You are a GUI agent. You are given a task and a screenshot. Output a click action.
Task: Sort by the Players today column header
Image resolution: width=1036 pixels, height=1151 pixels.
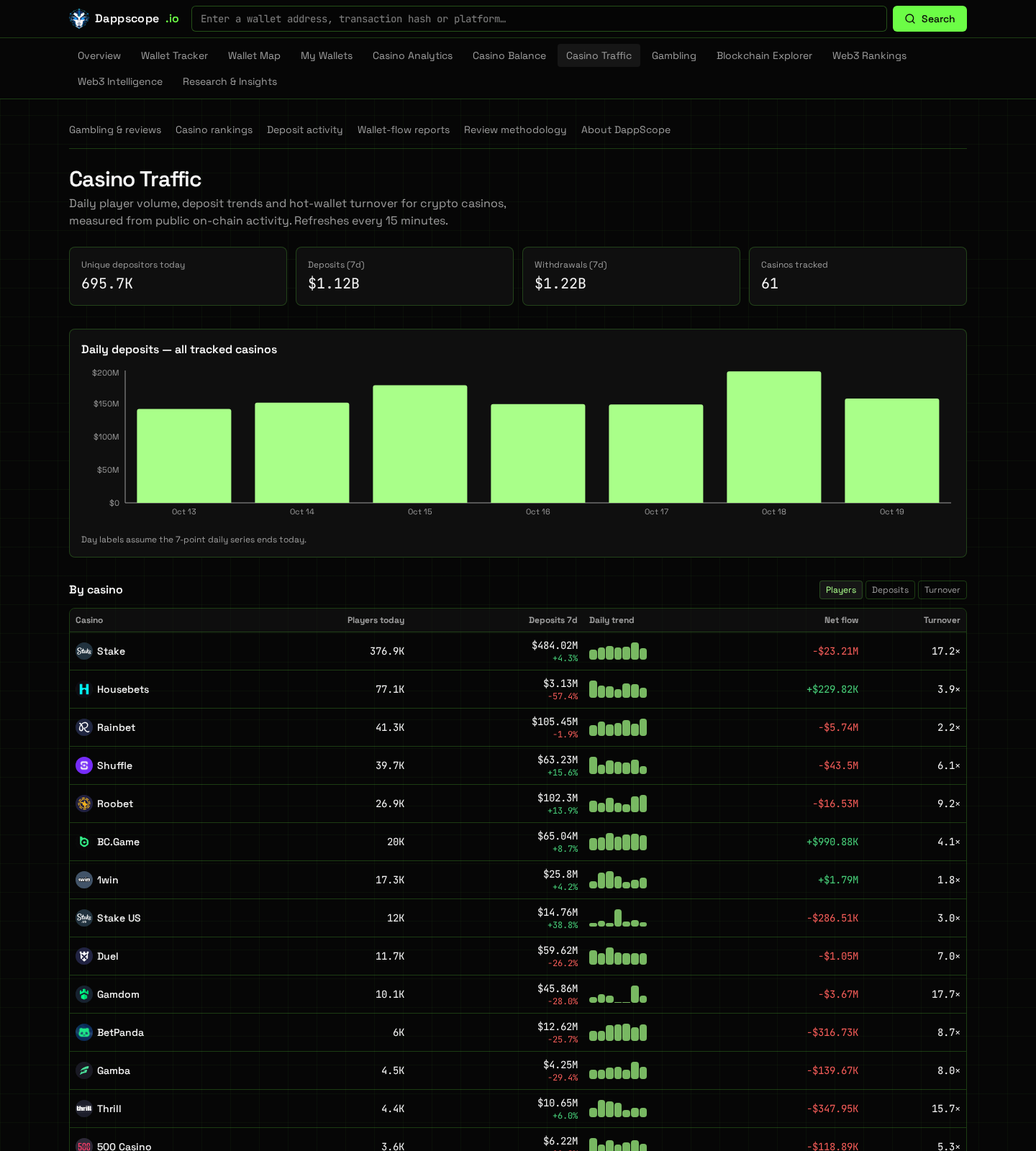click(x=376, y=620)
